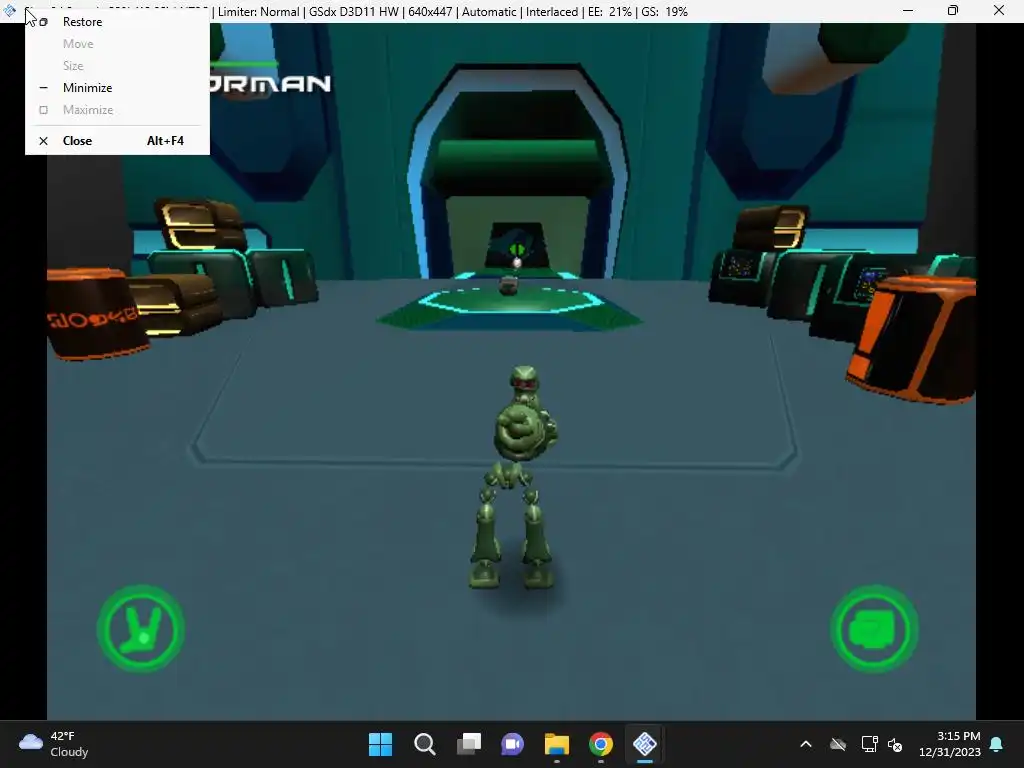The height and width of the screenshot is (768, 1024).
Task: Click the muted volume tray icon
Action: [895, 744]
